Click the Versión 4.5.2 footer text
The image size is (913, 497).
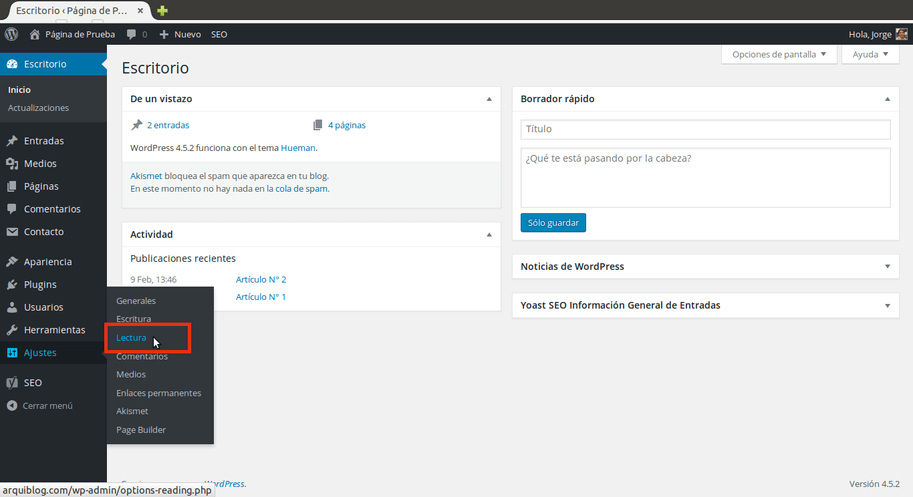coord(874,484)
